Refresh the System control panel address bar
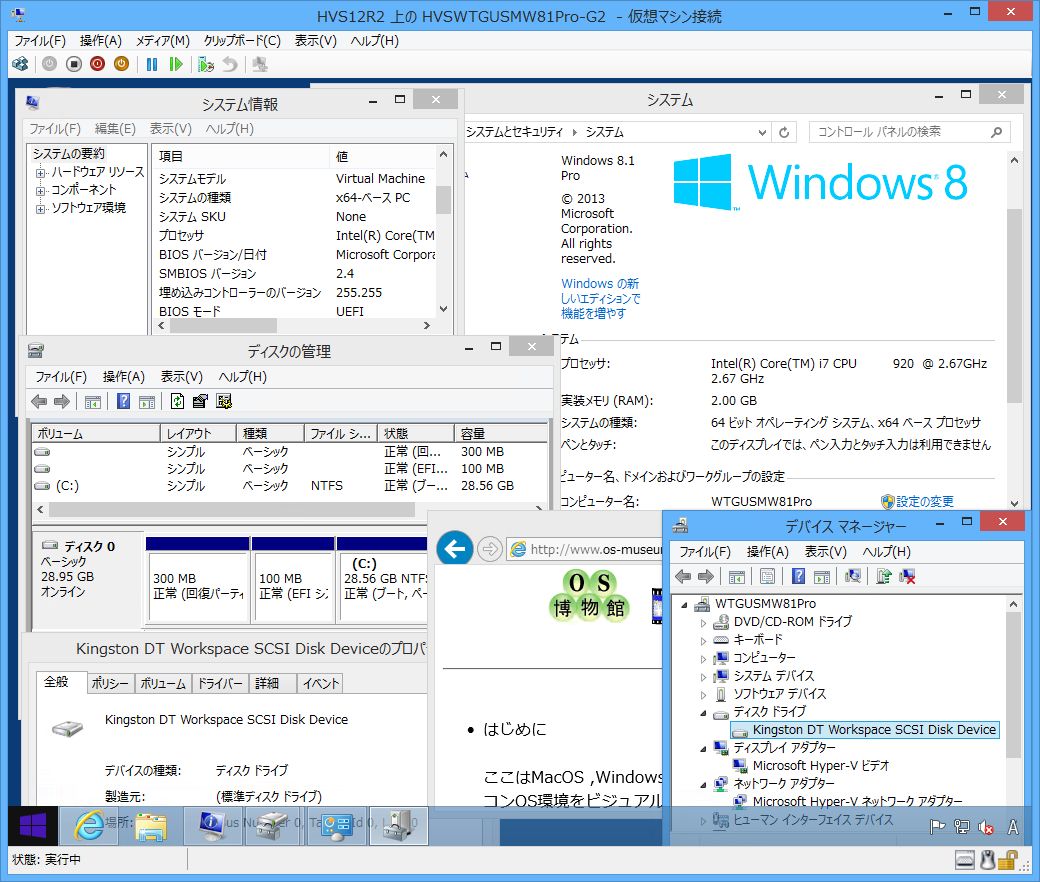The height and width of the screenshot is (882, 1040). (784, 132)
